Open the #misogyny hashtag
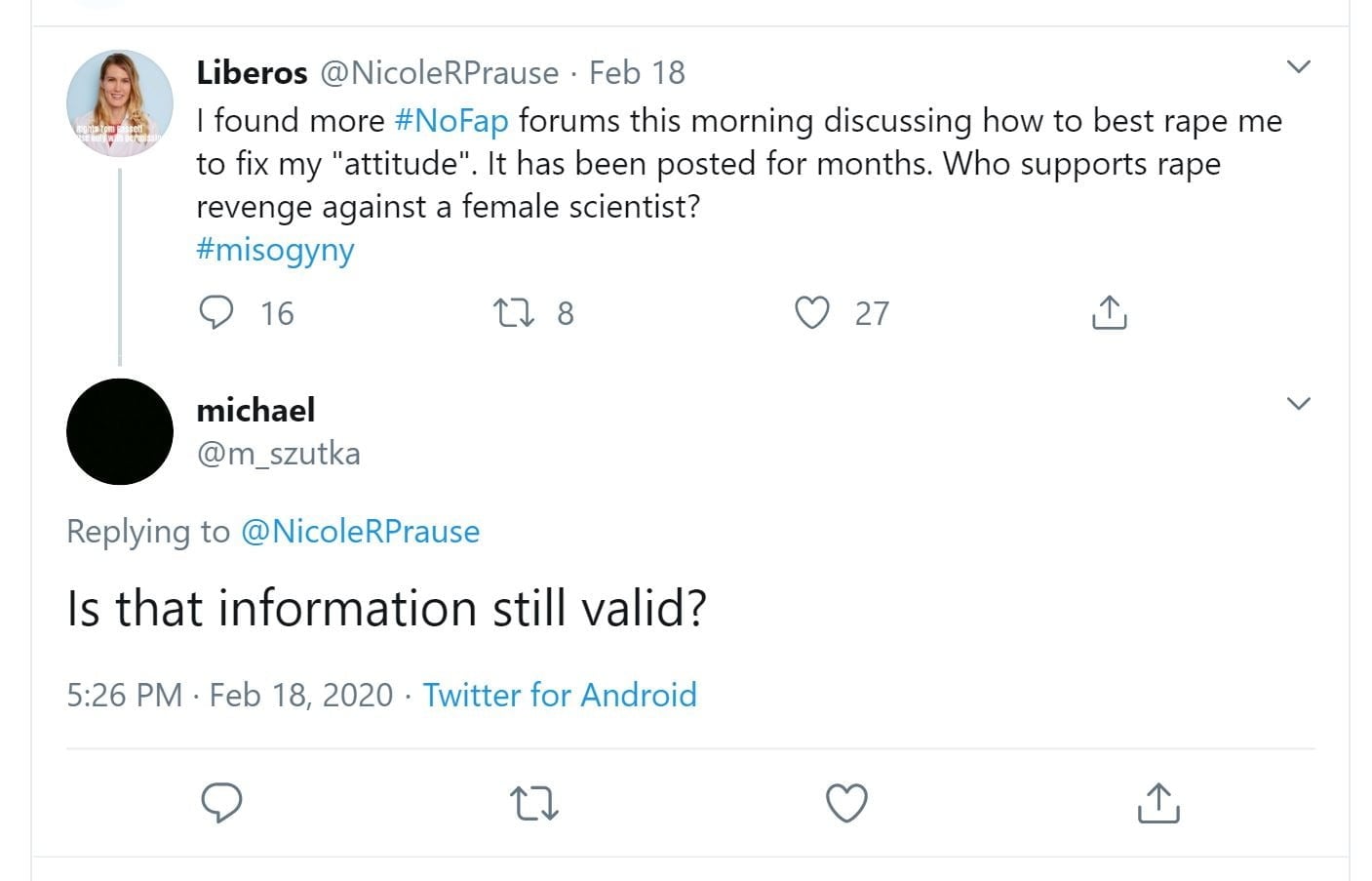Screen dimensions: 1372x881 (x=275, y=250)
